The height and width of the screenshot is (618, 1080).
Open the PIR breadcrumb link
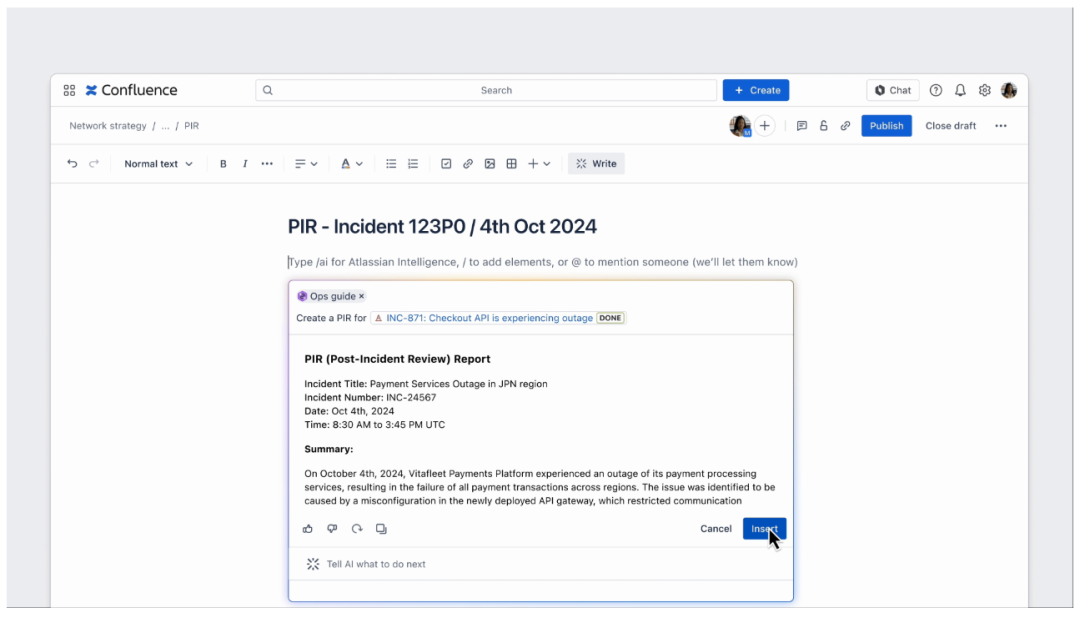pyautogui.click(x=191, y=126)
